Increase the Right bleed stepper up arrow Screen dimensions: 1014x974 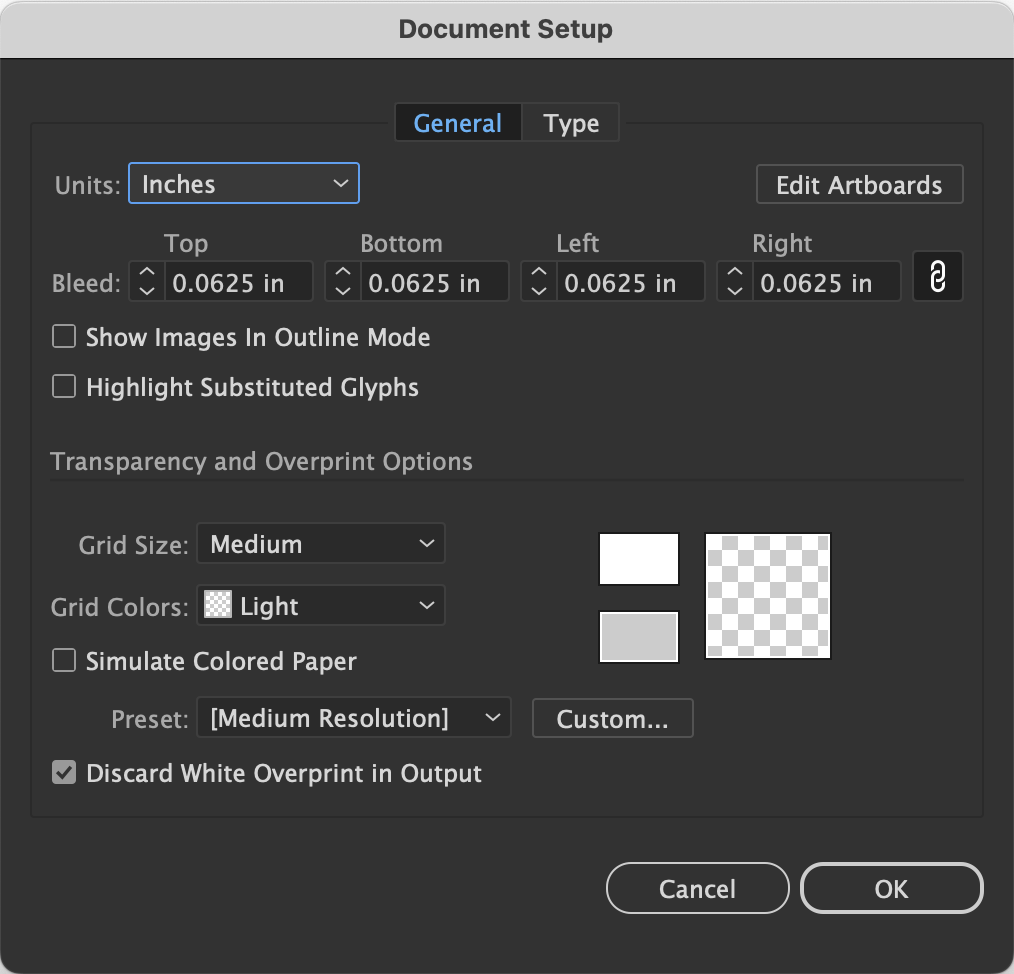point(735,273)
